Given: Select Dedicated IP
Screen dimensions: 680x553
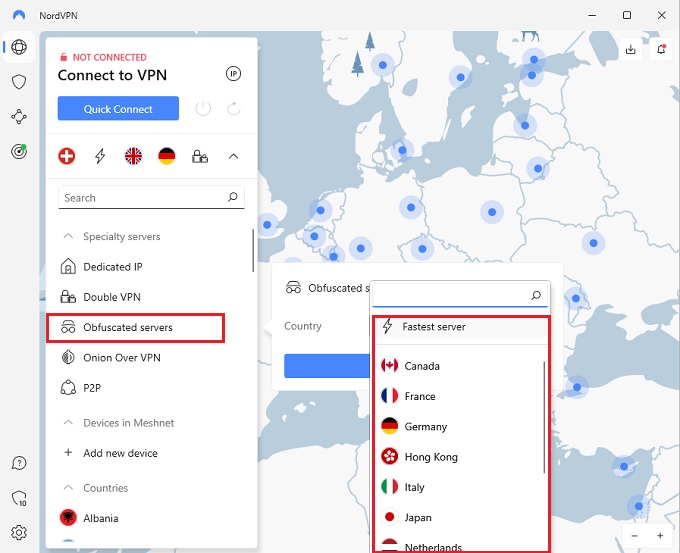Looking at the screenshot, I should pos(113,267).
